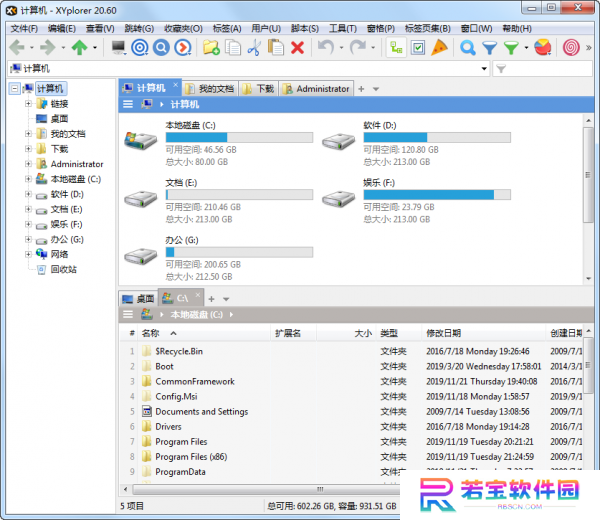
Task: Open lower pane breadcrumb hamburger menu
Action: (128, 315)
